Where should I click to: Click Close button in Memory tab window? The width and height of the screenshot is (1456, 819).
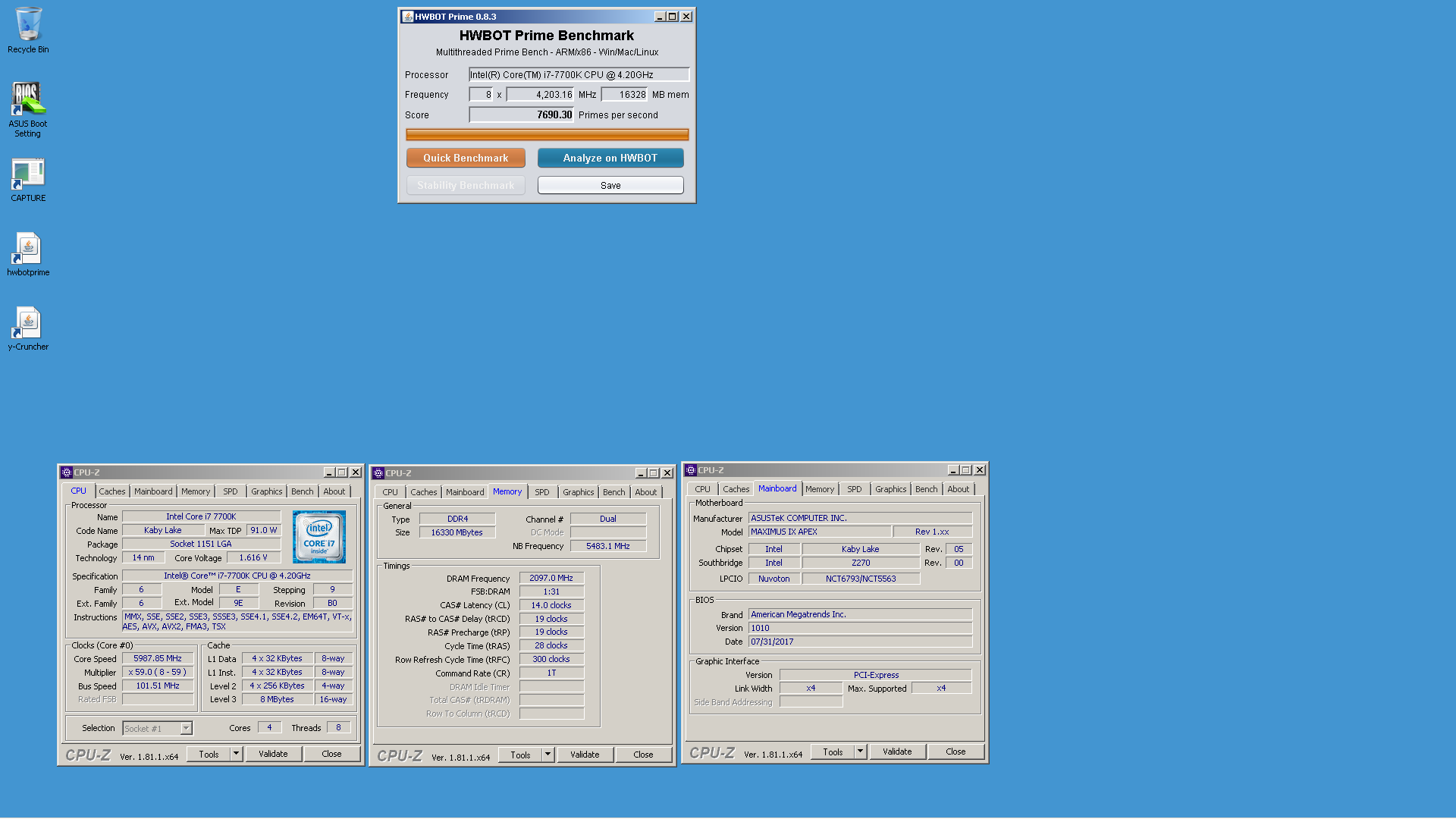(643, 755)
